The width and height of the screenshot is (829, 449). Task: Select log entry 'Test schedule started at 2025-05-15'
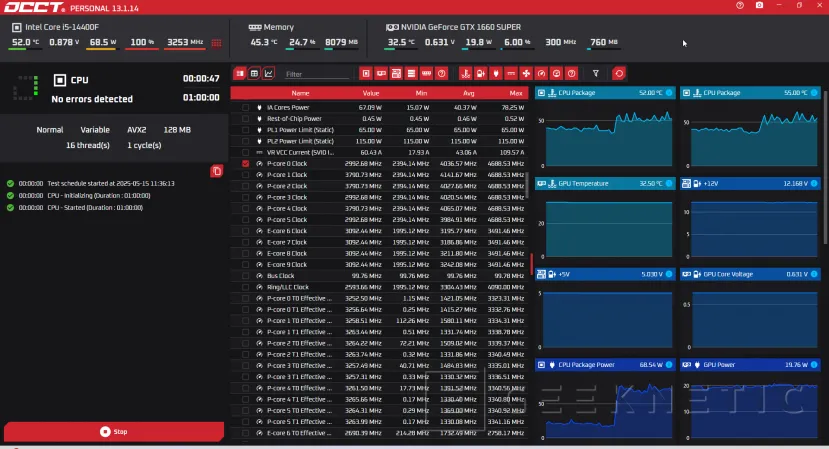click(x=110, y=184)
